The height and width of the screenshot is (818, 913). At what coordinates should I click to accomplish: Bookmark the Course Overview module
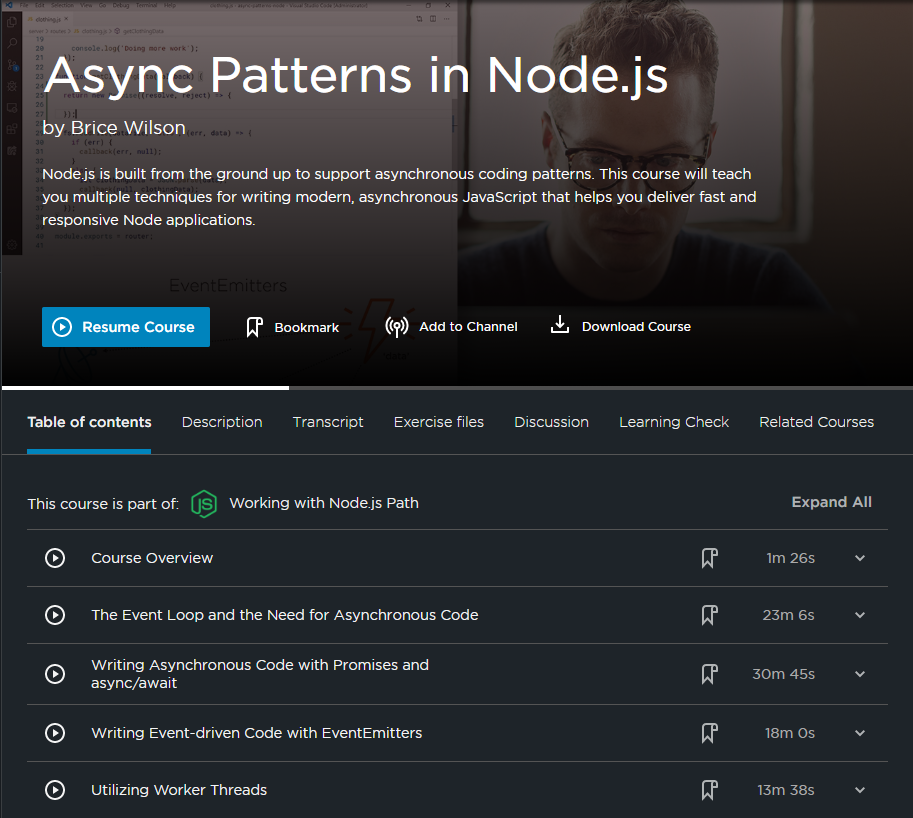tap(709, 558)
